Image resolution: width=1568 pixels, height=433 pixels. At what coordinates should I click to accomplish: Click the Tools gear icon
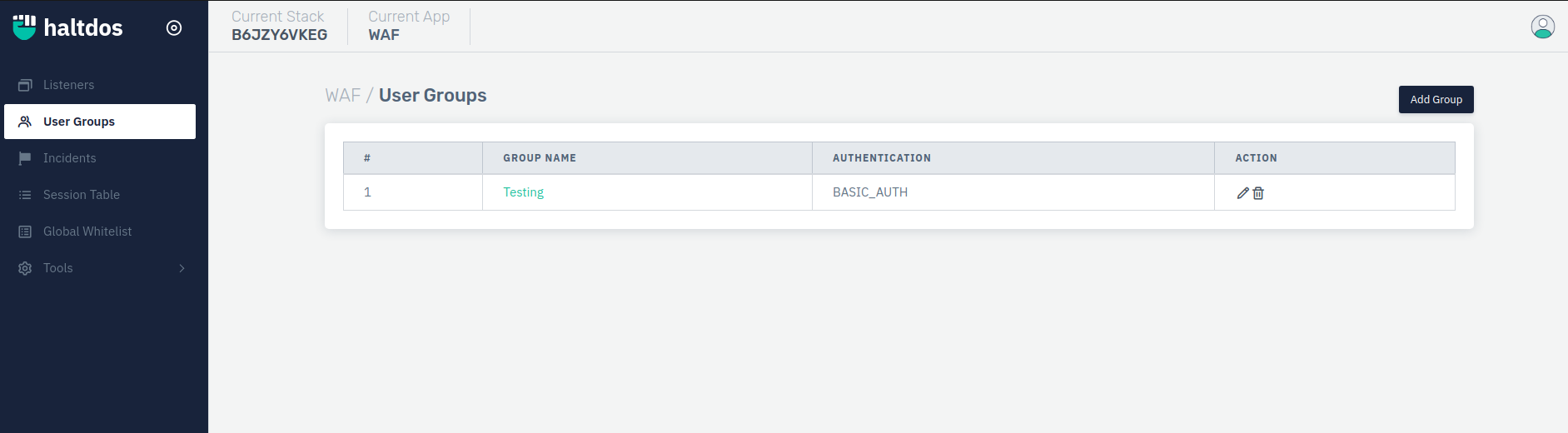coord(25,268)
